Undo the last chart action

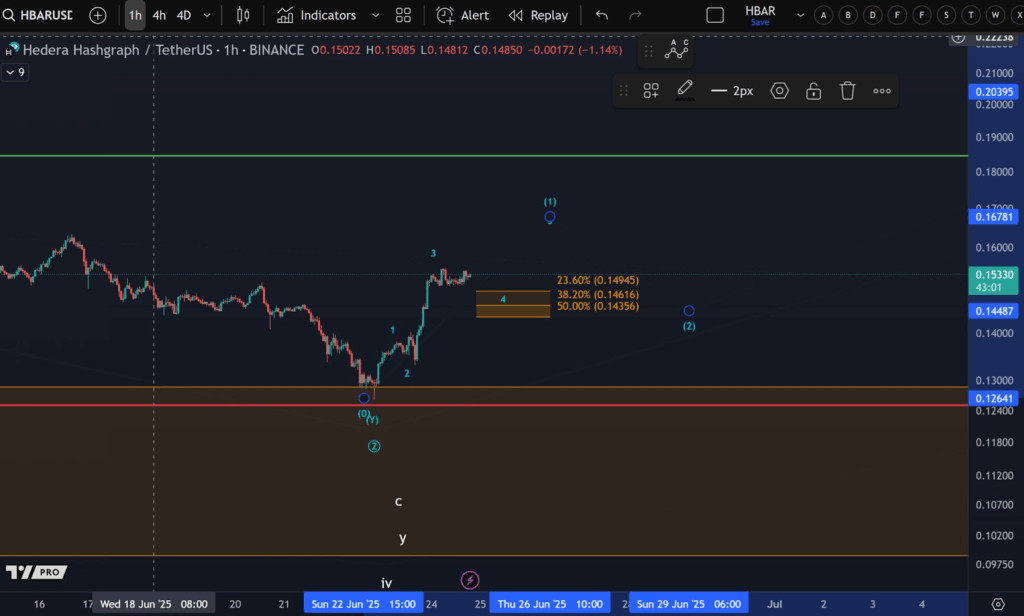pos(601,15)
